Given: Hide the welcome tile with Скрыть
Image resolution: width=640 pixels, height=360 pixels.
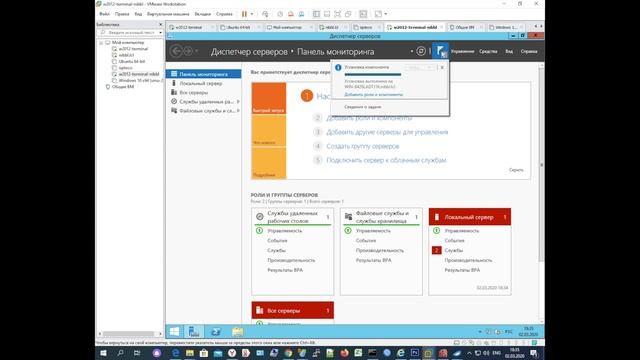Looking at the screenshot, I should (516, 169).
